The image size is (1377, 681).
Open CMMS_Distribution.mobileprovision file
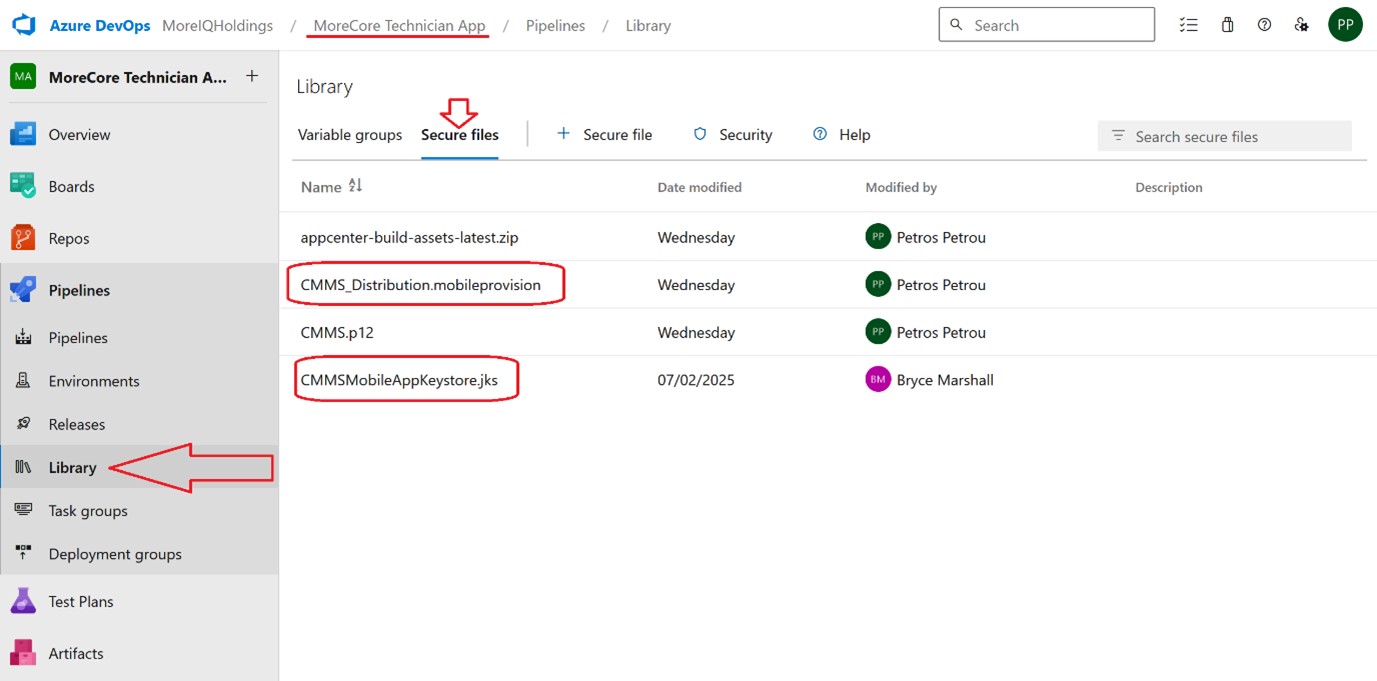(420, 285)
